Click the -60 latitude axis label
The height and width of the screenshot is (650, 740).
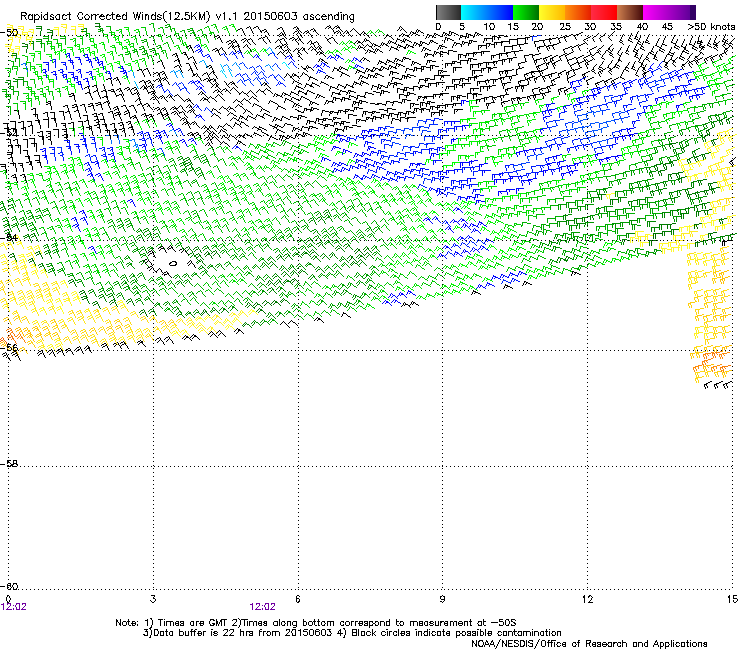(9, 586)
